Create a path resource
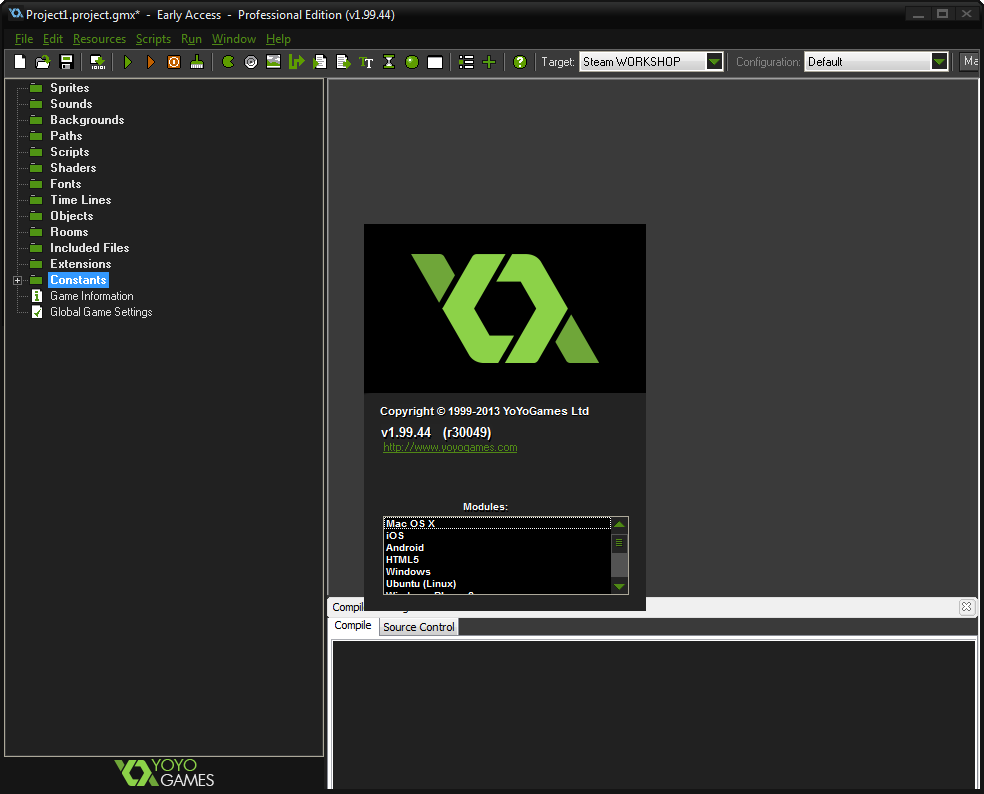The image size is (984, 794). click(296, 62)
